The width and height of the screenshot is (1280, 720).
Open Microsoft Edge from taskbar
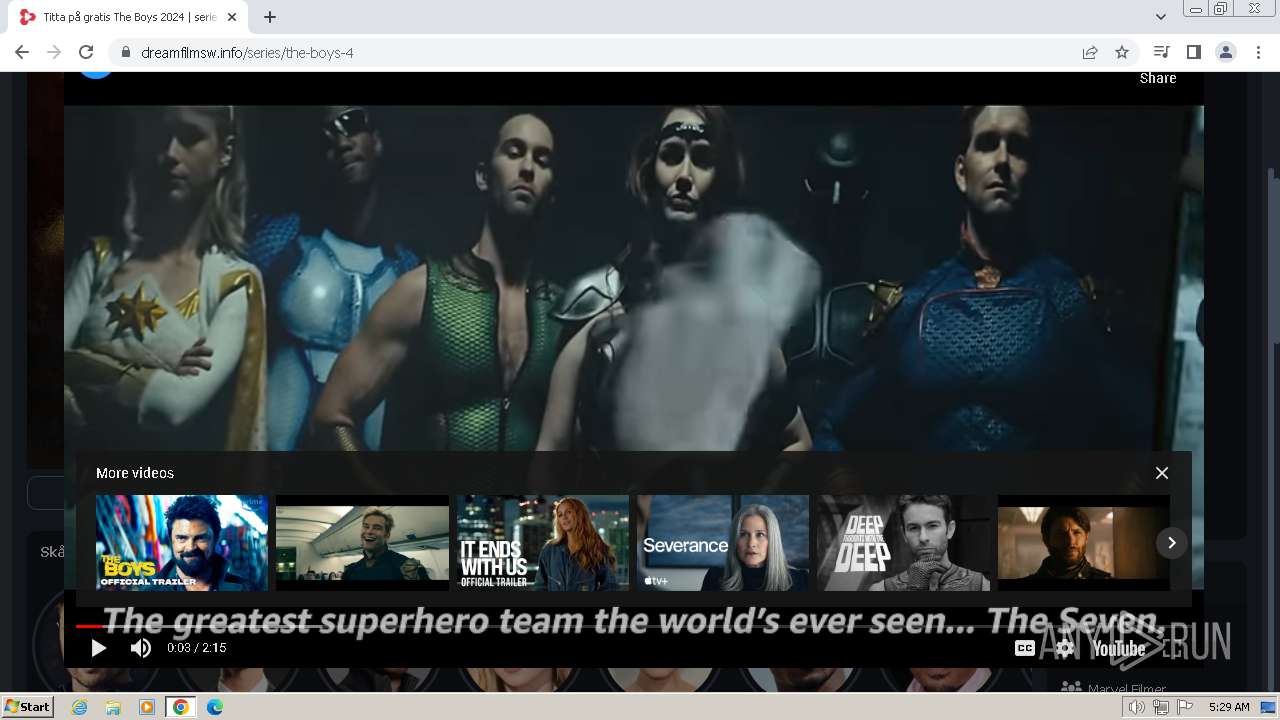[x=215, y=707]
